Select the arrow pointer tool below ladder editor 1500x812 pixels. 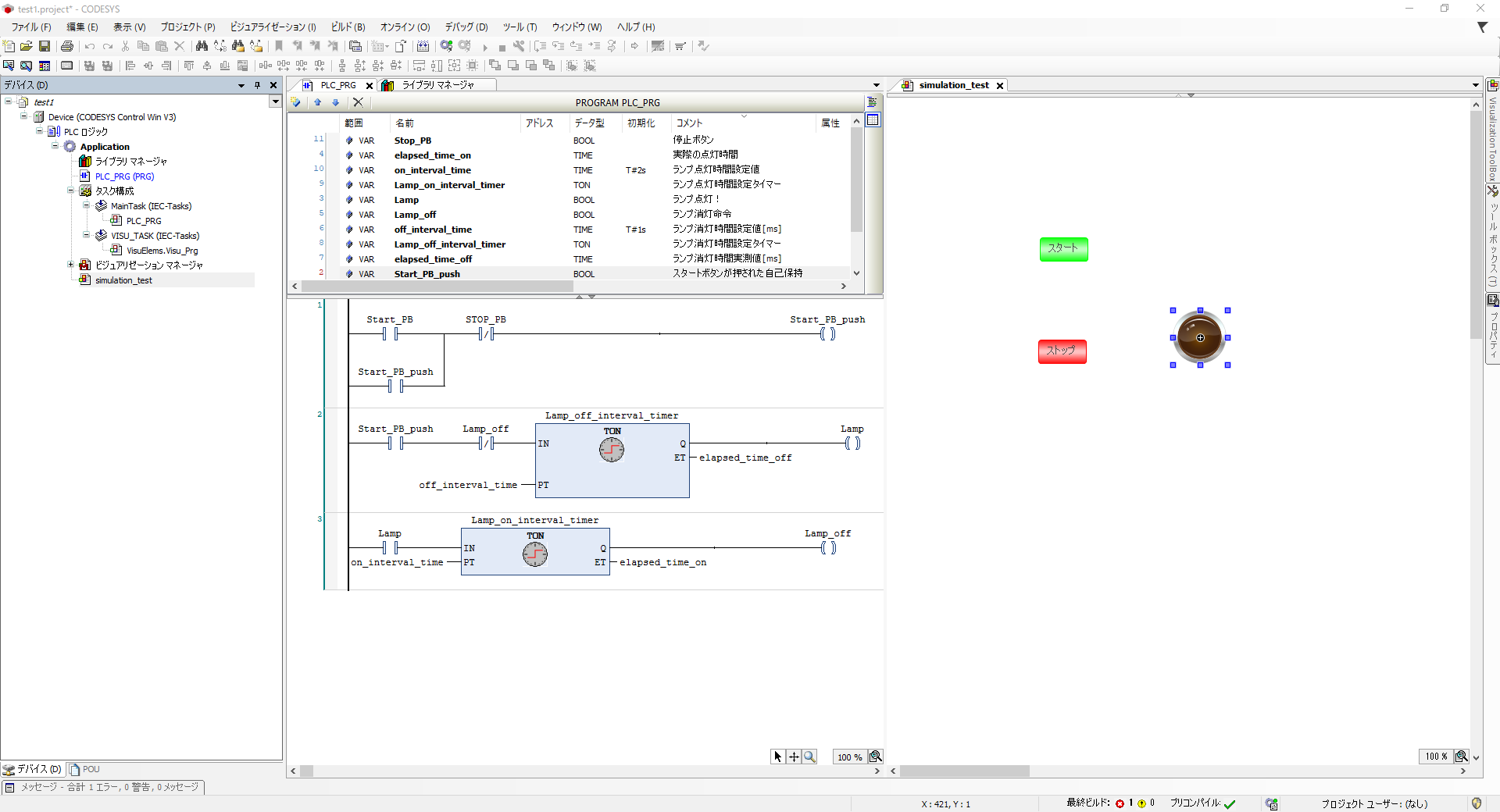click(777, 757)
